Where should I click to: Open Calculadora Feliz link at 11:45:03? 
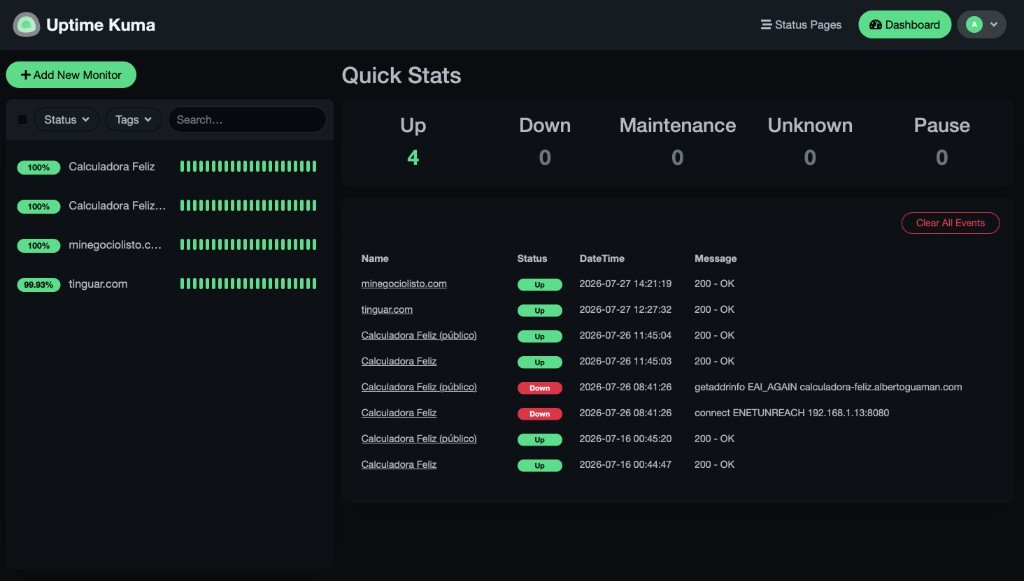(398, 361)
